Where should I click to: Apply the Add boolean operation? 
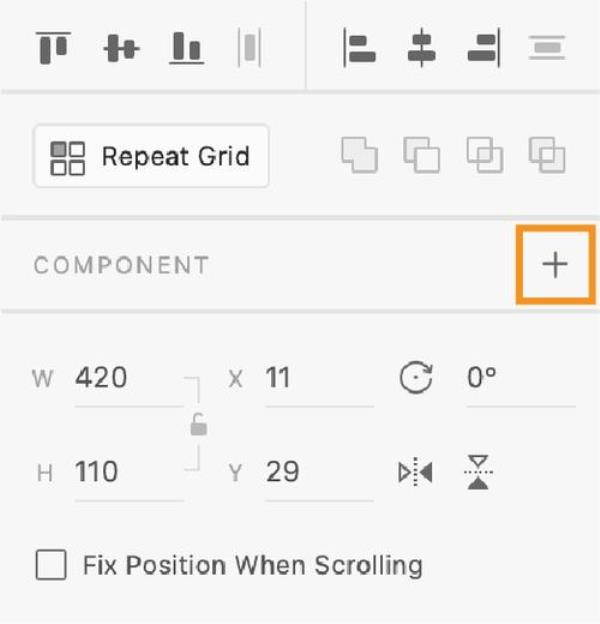click(360, 155)
